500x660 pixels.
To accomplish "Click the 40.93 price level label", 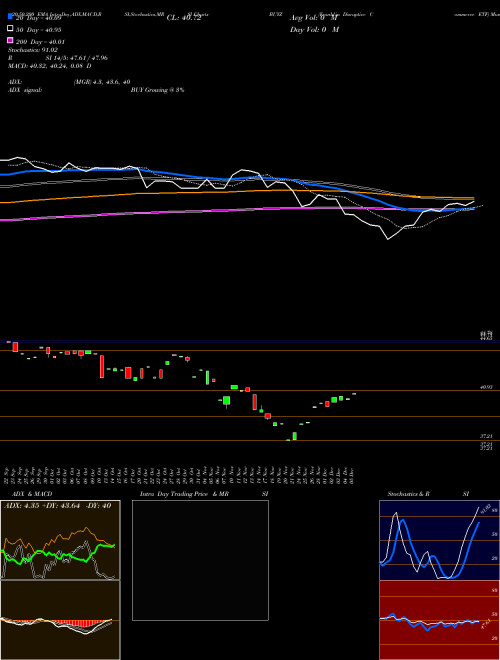I will point(487,387).
